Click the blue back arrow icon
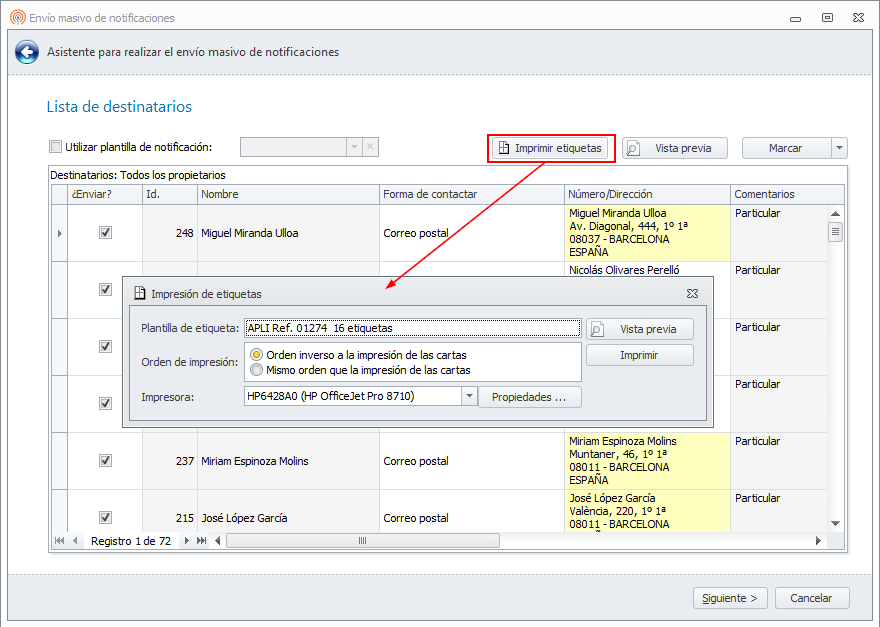 click(27, 53)
